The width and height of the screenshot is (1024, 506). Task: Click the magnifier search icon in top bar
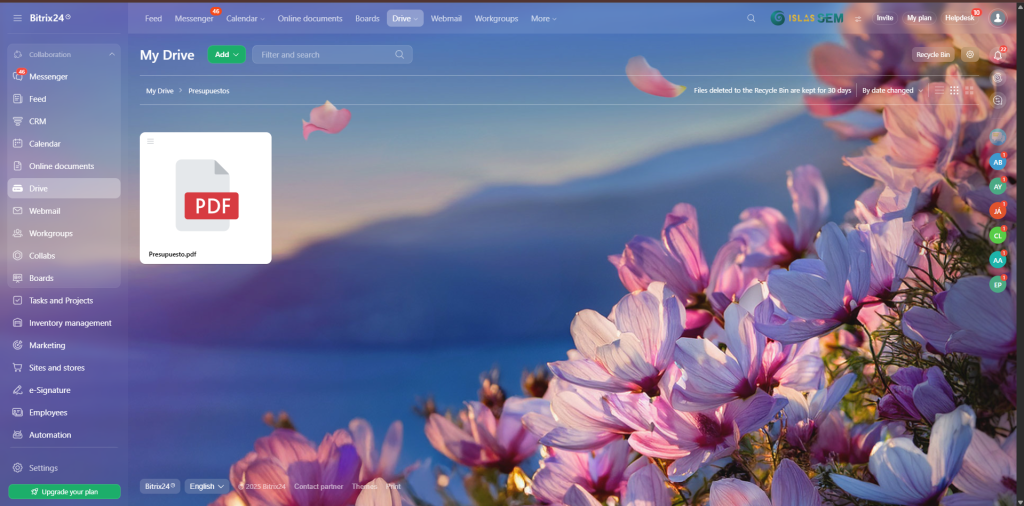click(x=751, y=18)
